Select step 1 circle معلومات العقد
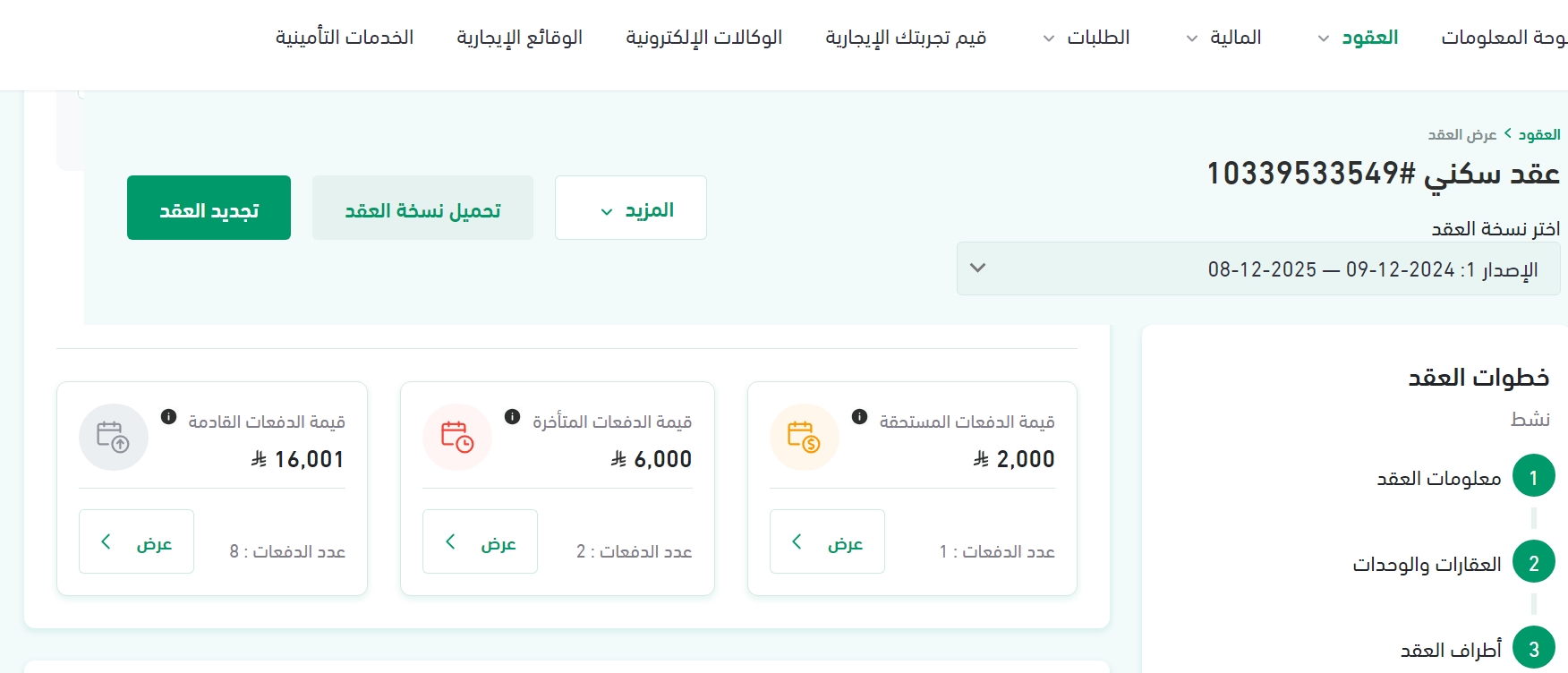The image size is (1568, 673). [x=1533, y=477]
